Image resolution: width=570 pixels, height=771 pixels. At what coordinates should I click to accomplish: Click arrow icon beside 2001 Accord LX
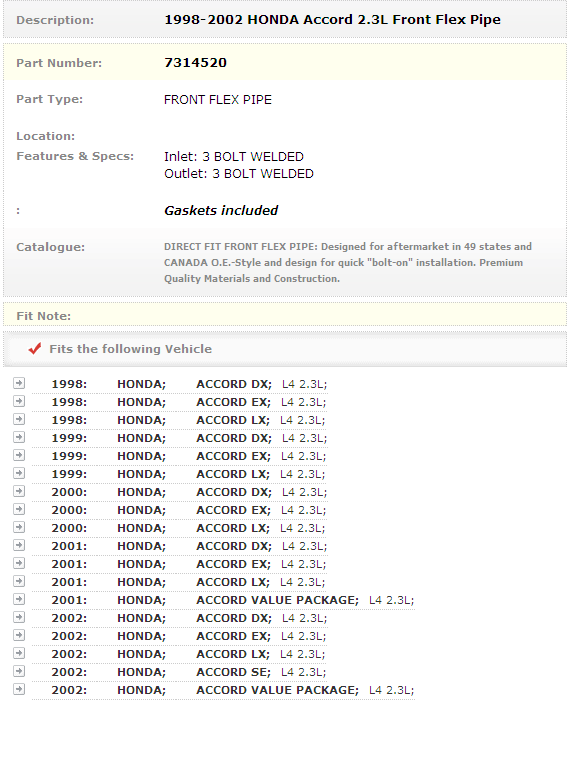(x=19, y=581)
